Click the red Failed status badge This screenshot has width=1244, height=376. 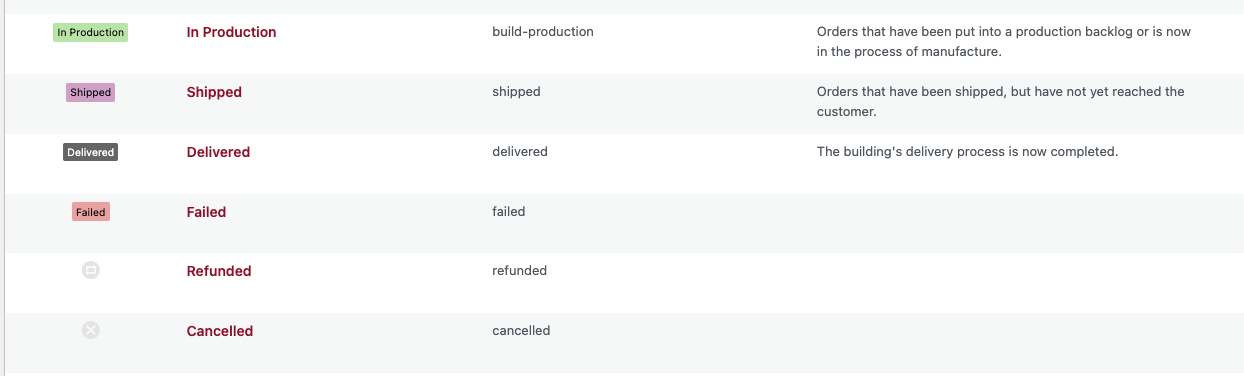click(x=90, y=212)
